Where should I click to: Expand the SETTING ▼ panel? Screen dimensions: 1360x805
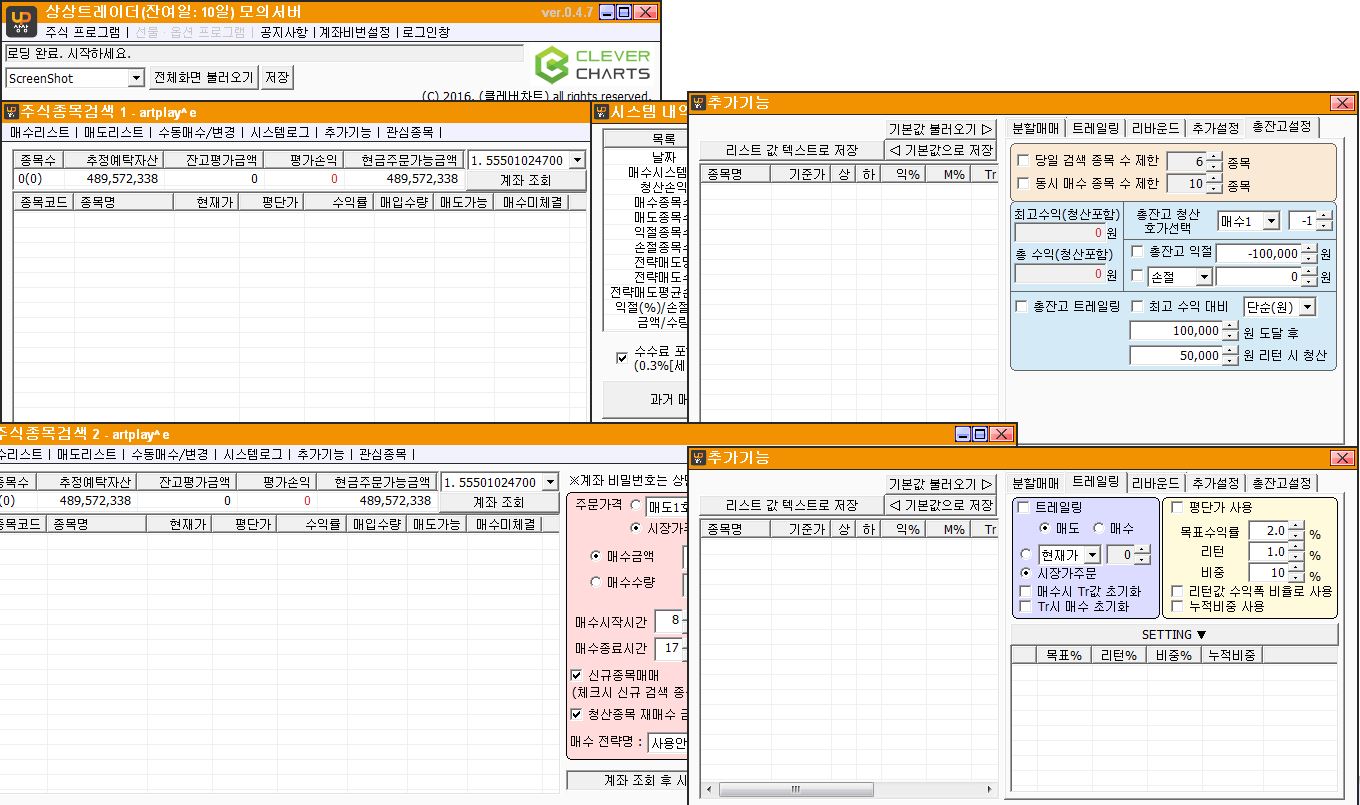coord(1174,634)
